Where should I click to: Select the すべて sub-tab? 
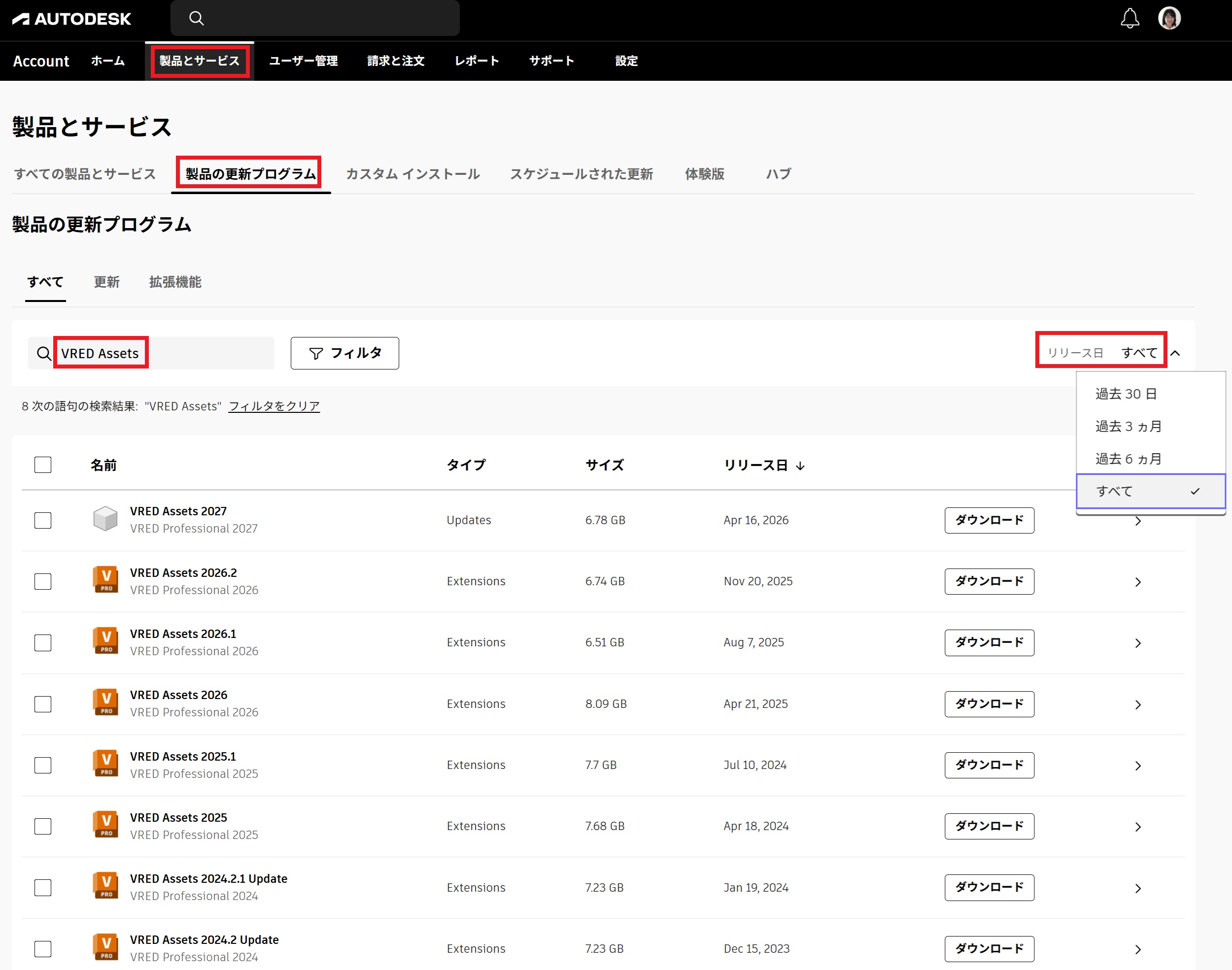(x=45, y=282)
